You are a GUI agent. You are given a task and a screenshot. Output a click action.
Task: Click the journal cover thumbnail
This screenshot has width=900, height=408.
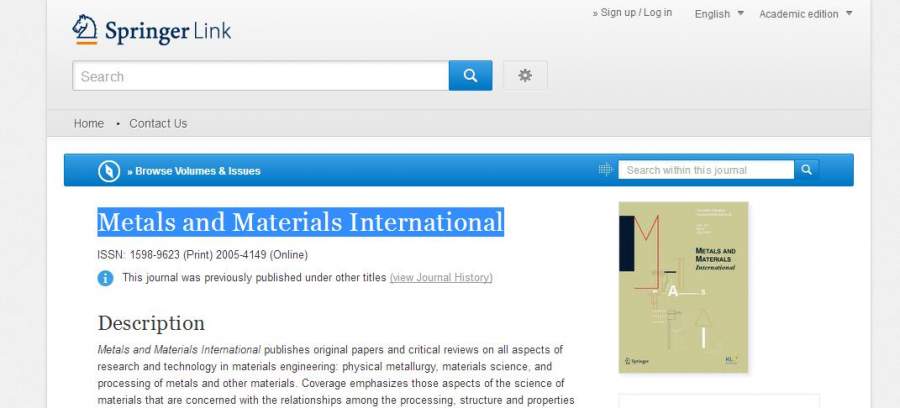point(683,287)
